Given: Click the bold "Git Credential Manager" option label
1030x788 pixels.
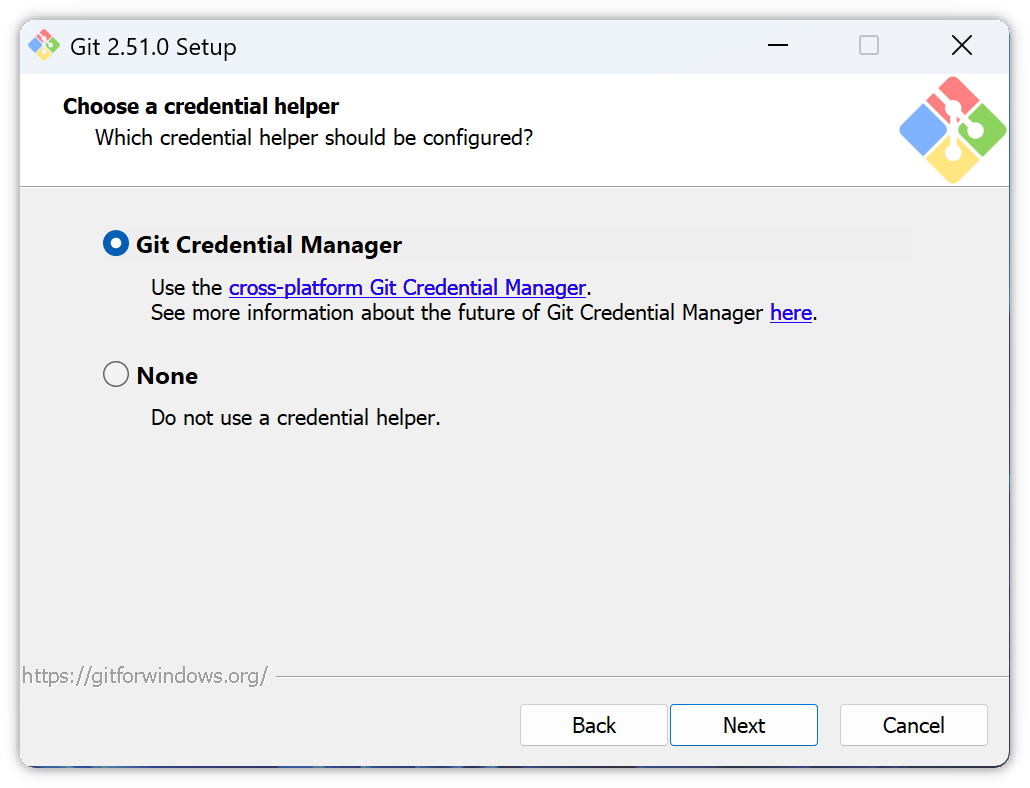Looking at the screenshot, I should (x=269, y=245).
